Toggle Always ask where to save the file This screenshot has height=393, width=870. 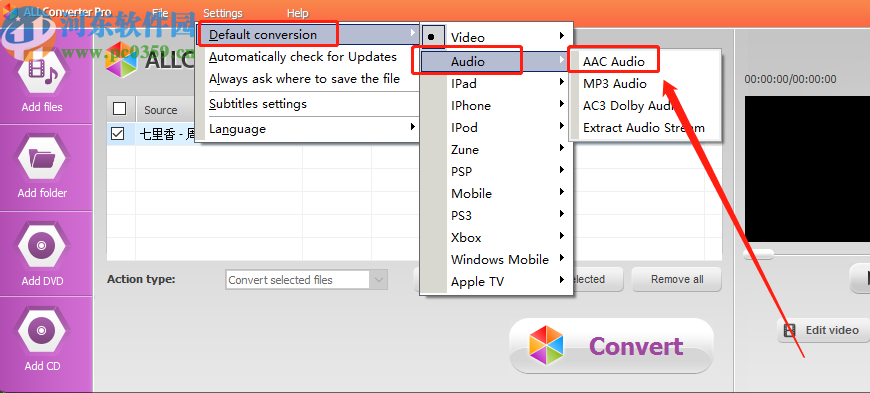coord(307,79)
